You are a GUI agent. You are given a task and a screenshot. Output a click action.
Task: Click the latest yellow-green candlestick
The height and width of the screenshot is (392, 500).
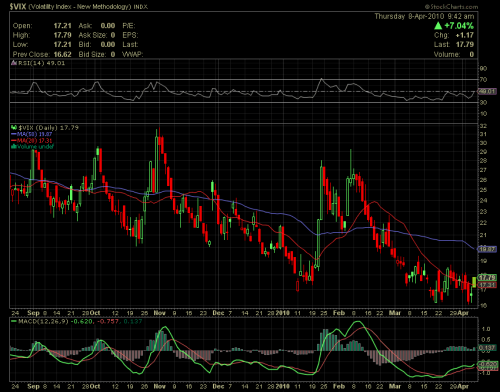[x=474, y=282]
